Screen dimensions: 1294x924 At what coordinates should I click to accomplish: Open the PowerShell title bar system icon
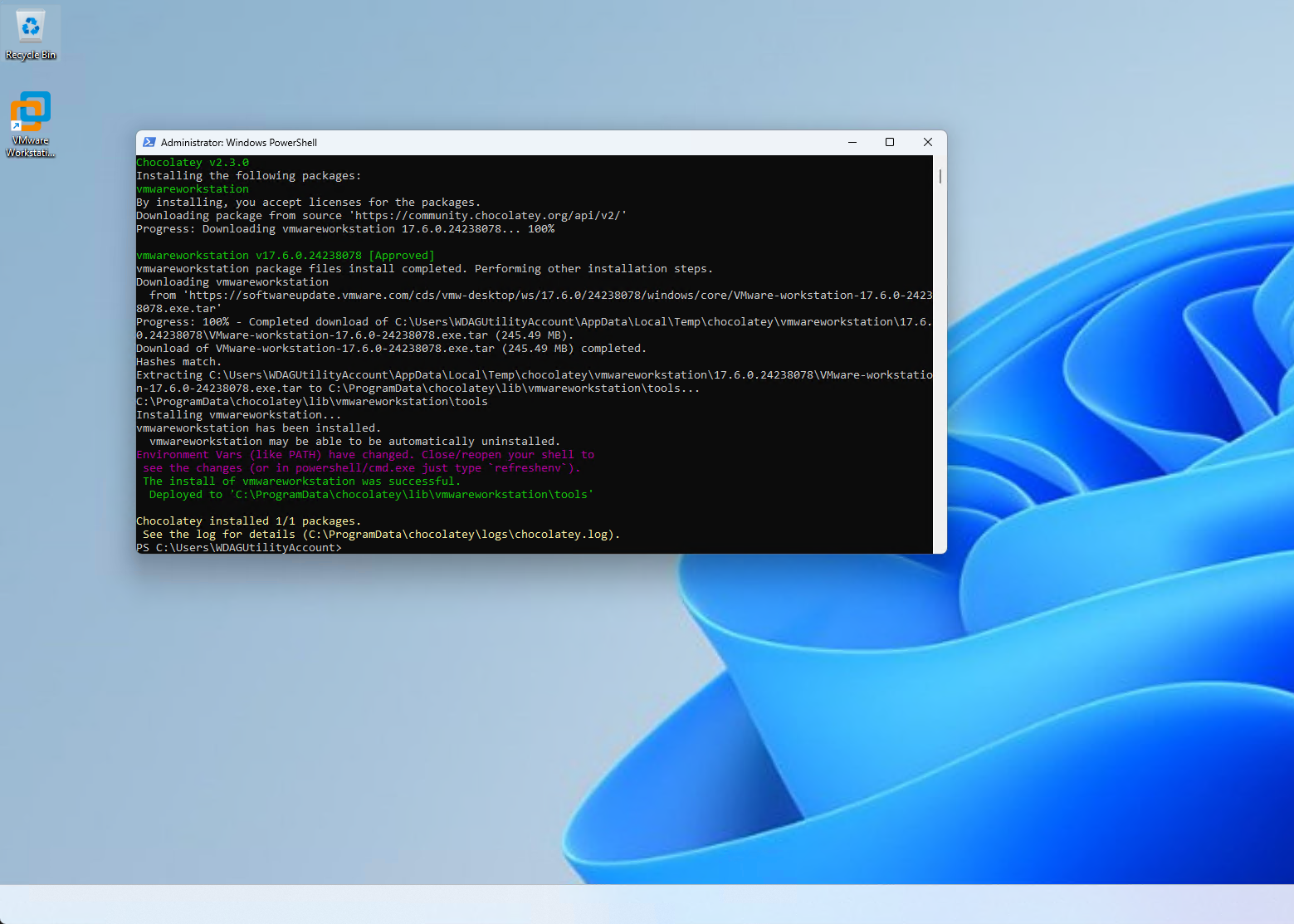coord(149,143)
